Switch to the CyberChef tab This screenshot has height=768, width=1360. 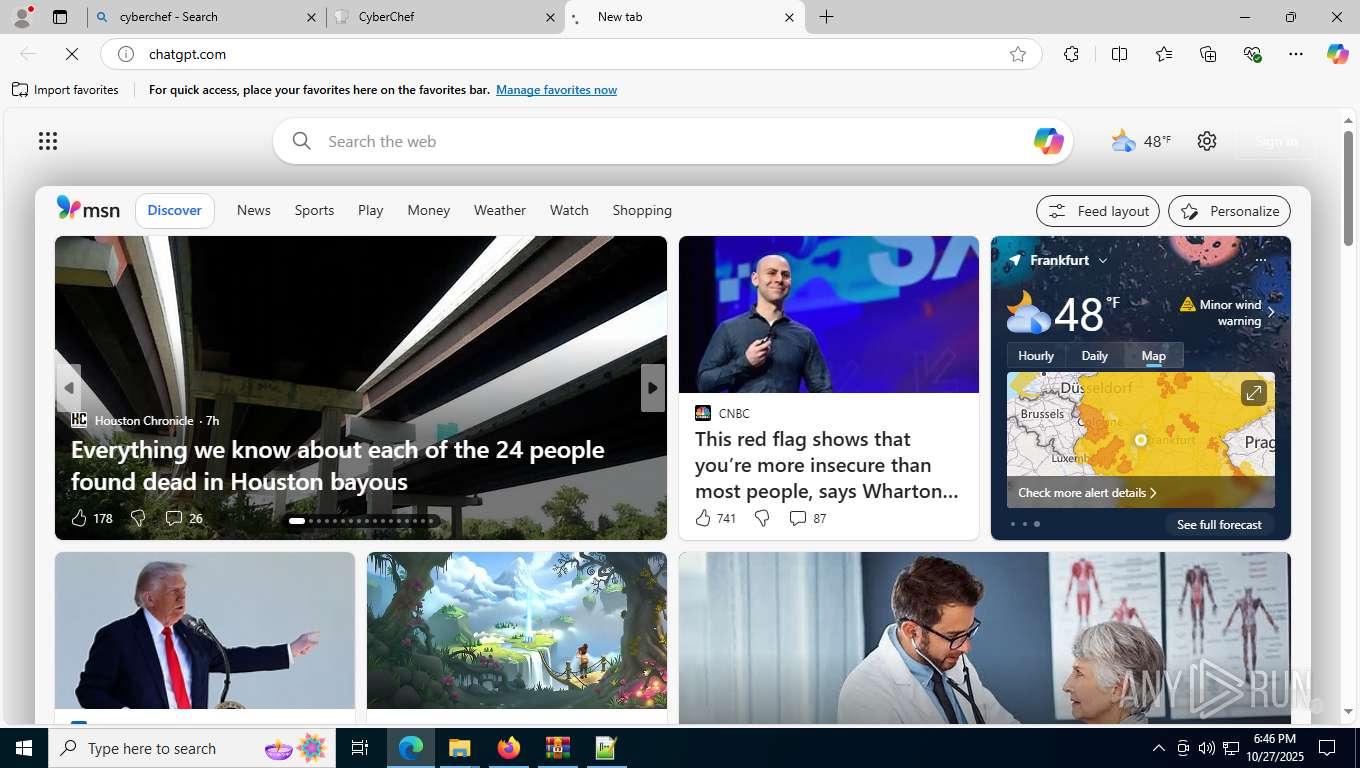[446, 17]
